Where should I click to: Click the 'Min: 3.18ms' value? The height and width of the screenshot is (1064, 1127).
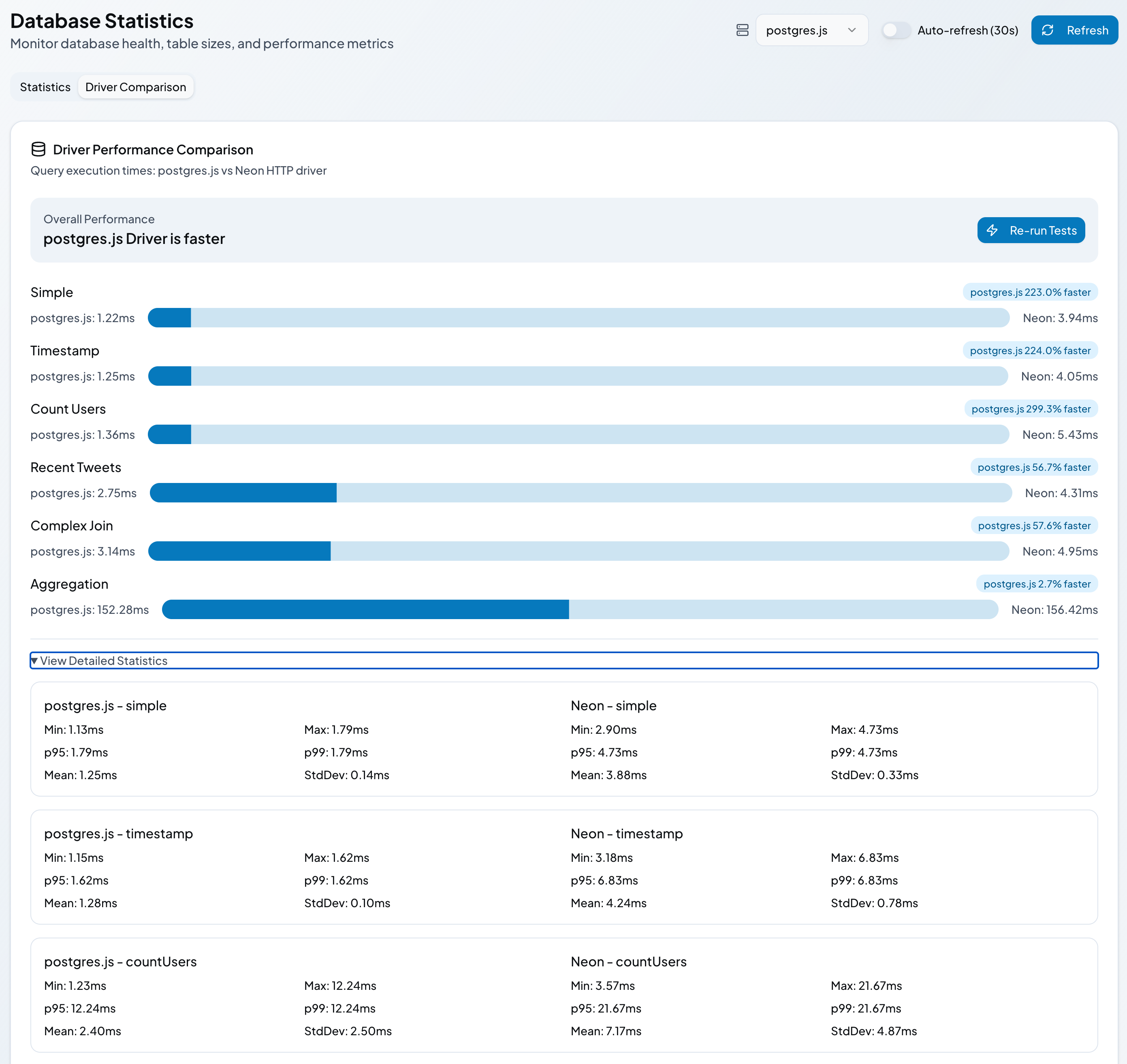point(602,858)
